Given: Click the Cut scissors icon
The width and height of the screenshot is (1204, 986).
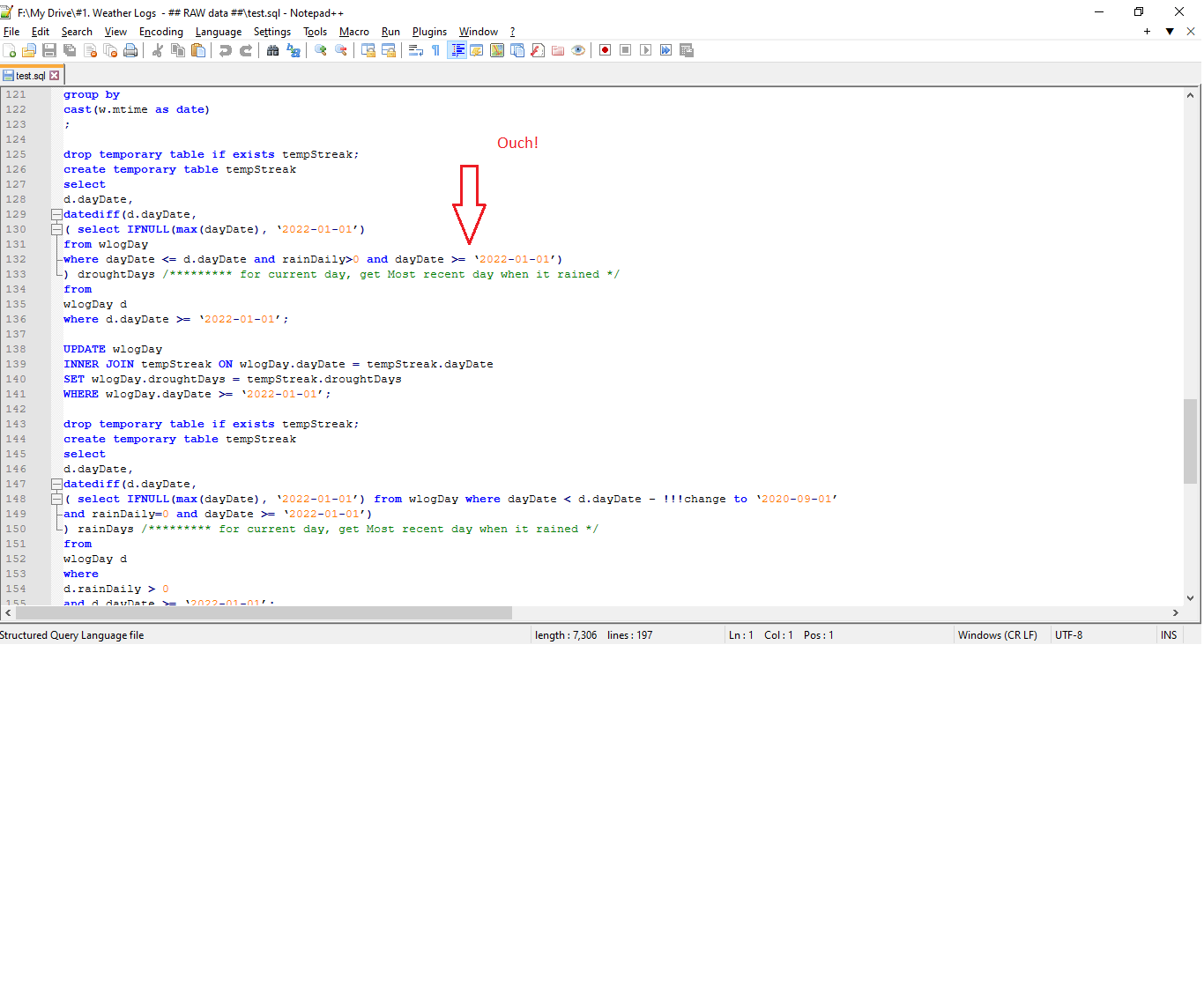Looking at the screenshot, I should point(158,50).
